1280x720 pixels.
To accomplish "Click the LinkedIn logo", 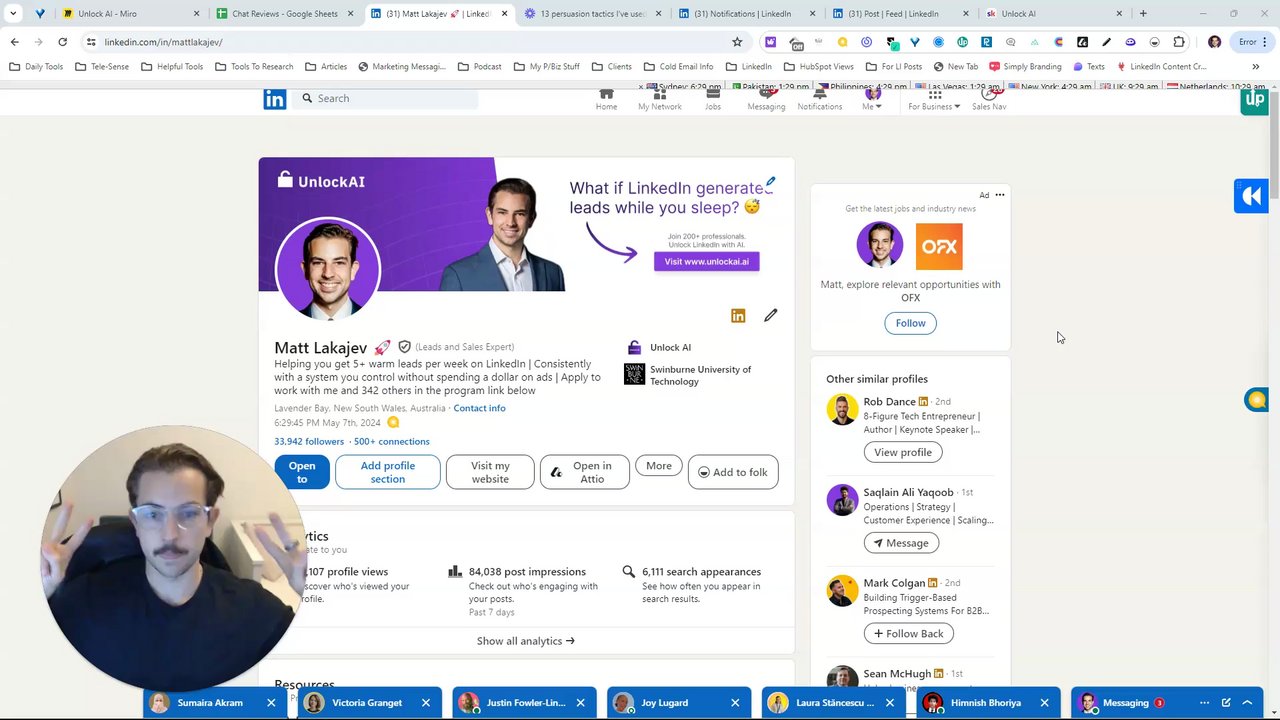I will (275, 99).
